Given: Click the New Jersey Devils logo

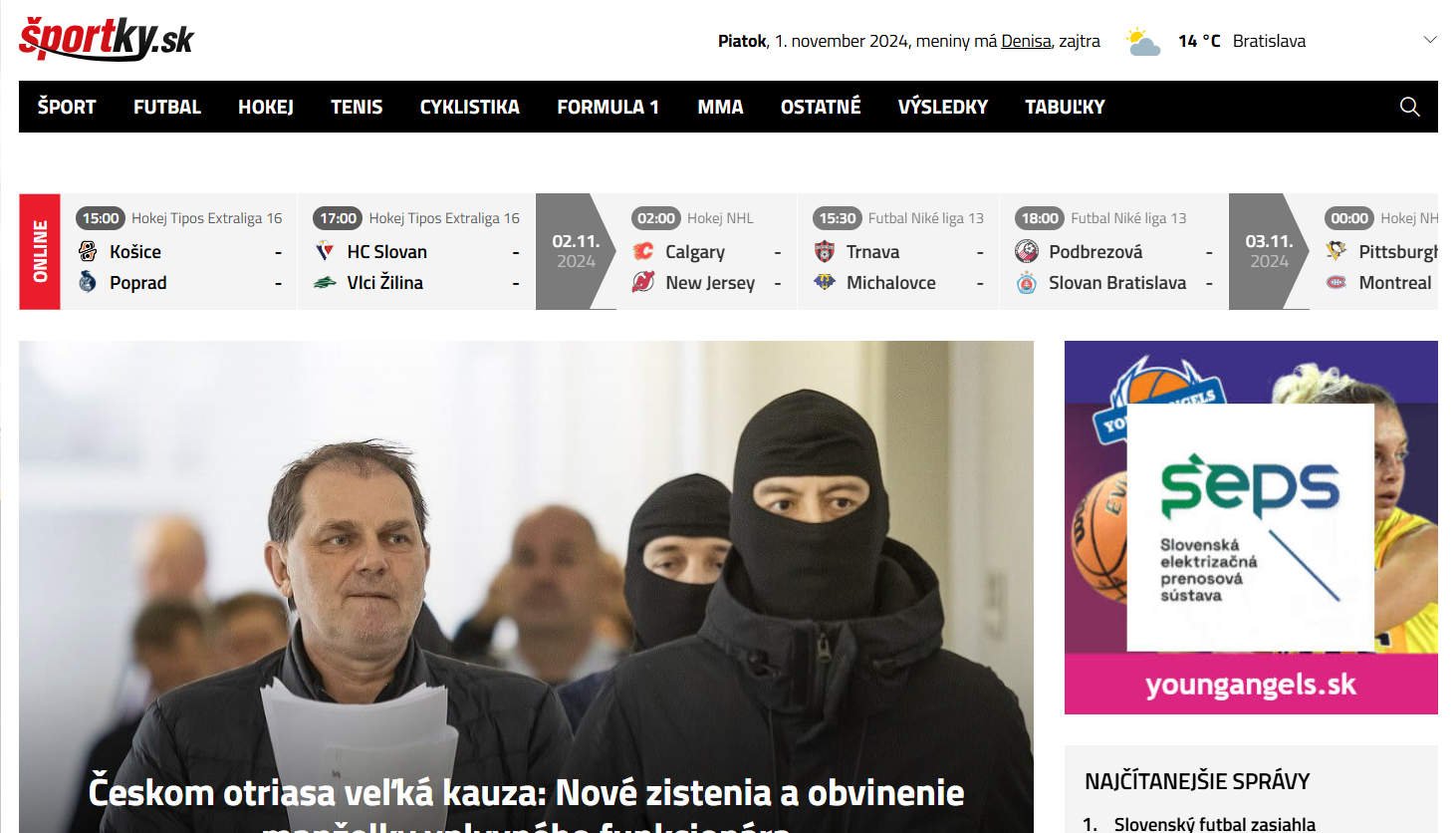Looking at the screenshot, I should pos(643,283).
